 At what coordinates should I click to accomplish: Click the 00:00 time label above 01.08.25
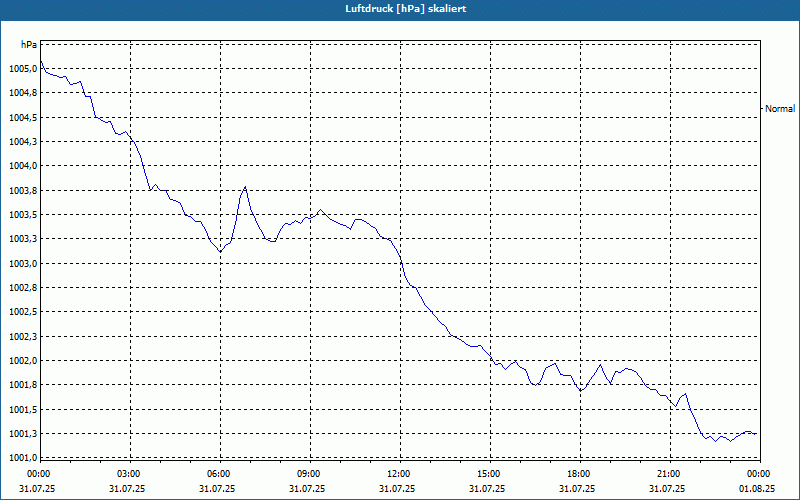(759, 474)
